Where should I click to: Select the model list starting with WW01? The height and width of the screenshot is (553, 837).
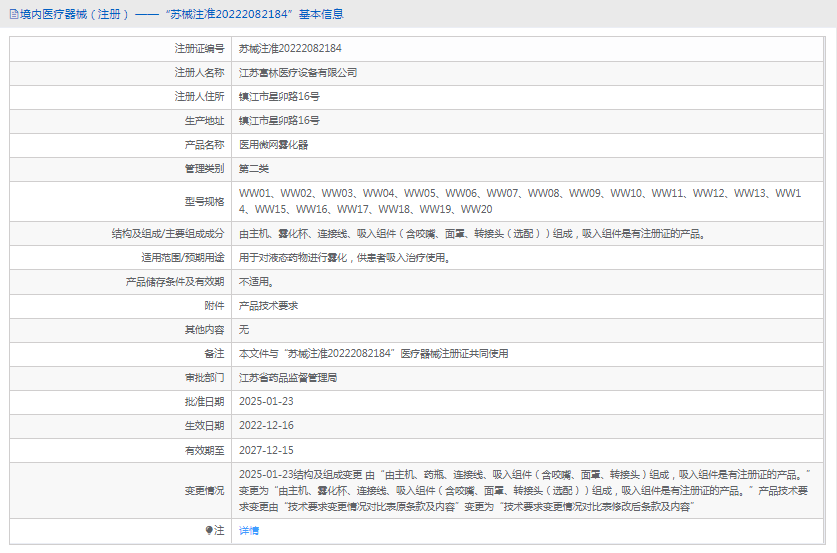point(520,201)
